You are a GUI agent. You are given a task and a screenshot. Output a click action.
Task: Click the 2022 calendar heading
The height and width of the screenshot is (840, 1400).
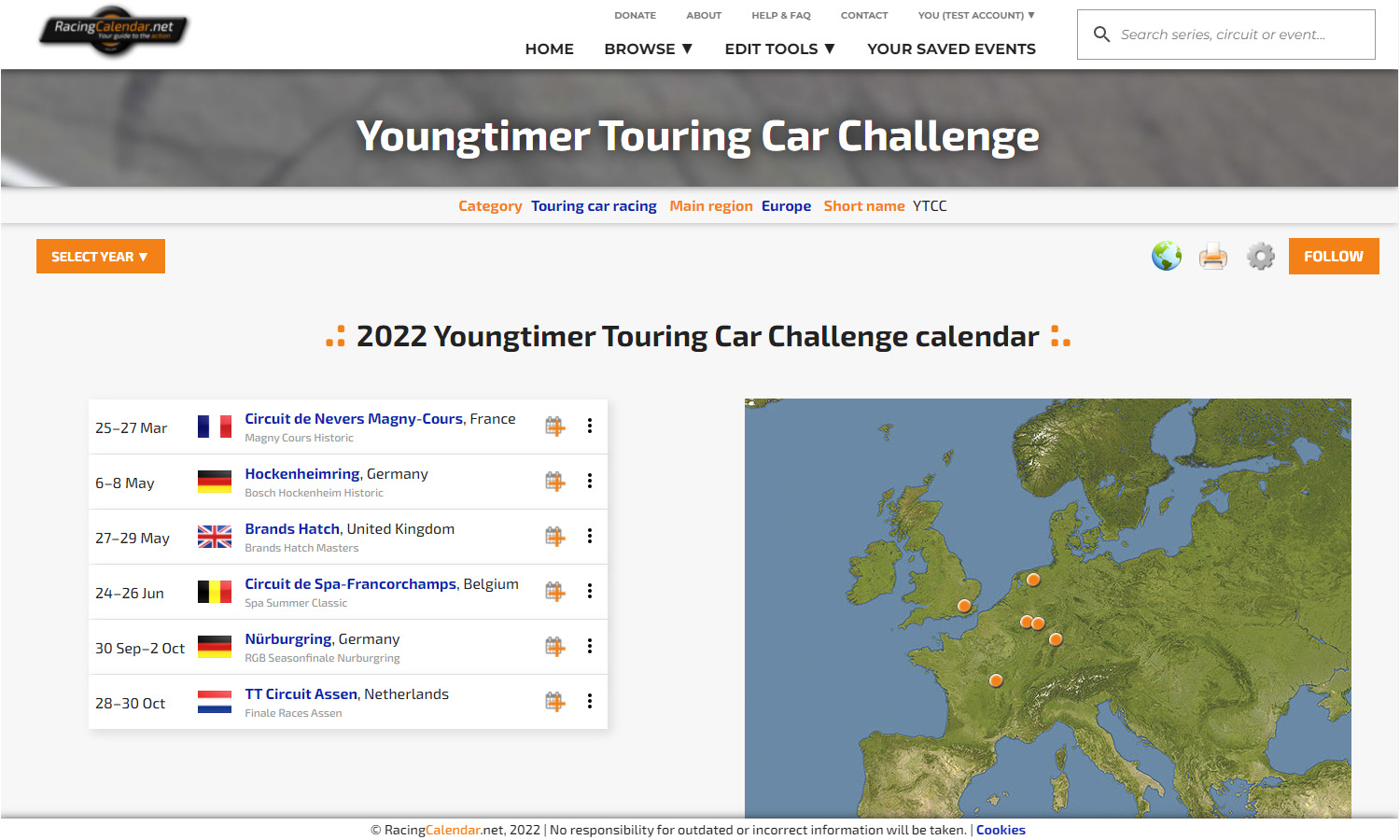(x=698, y=336)
